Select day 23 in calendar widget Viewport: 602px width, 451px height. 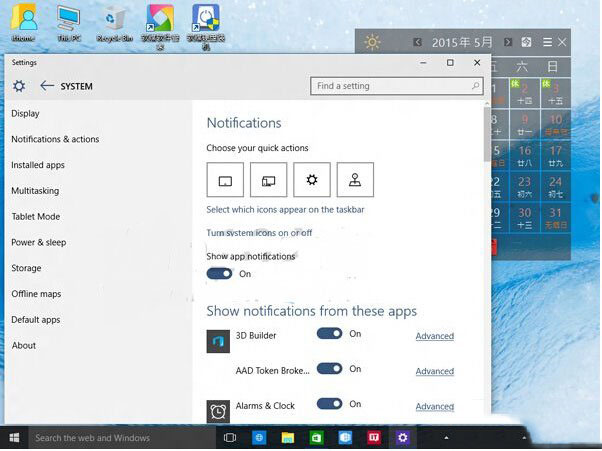[x=524, y=187]
